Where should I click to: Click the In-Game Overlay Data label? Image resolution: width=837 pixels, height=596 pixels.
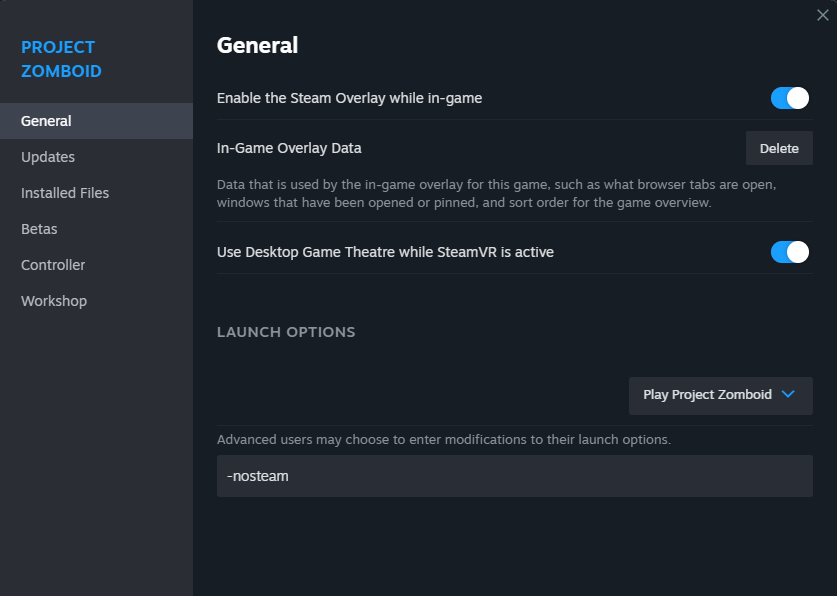click(x=289, y=148)
